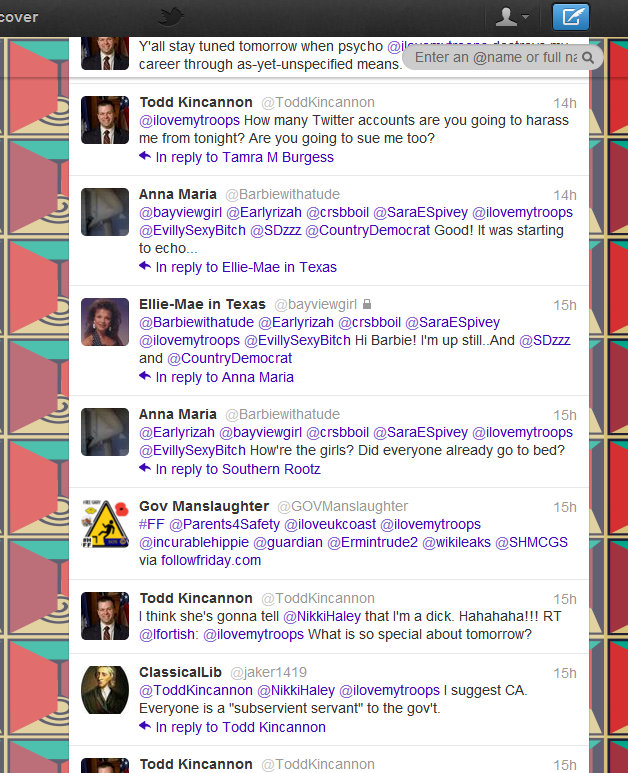Open the @CountryDemocrat mention in Anna Maria's tweet
This screenshot has width=628, height=773.
(368, 231)
